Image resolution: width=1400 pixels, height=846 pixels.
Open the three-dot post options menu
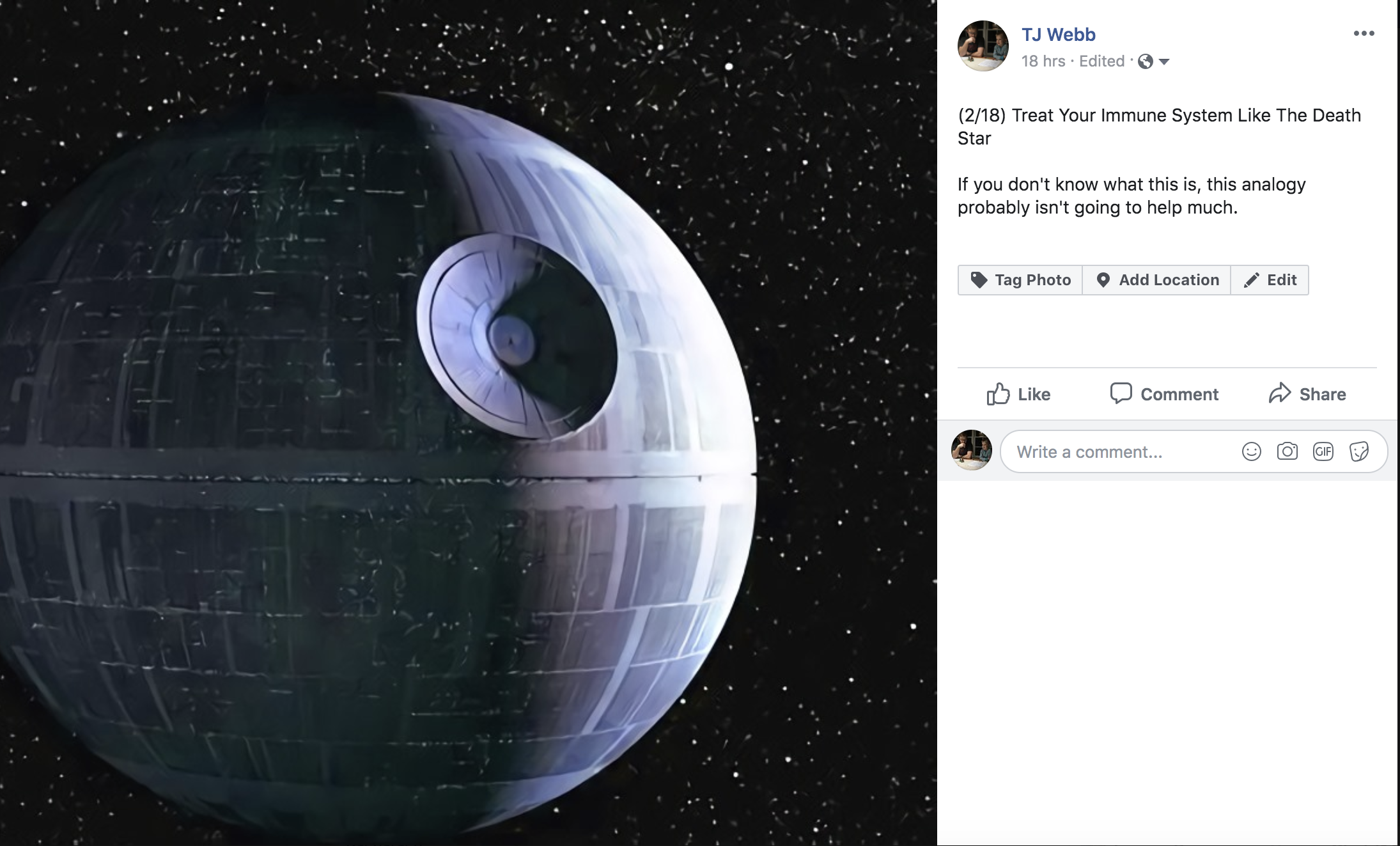[x=1364, y=33]
